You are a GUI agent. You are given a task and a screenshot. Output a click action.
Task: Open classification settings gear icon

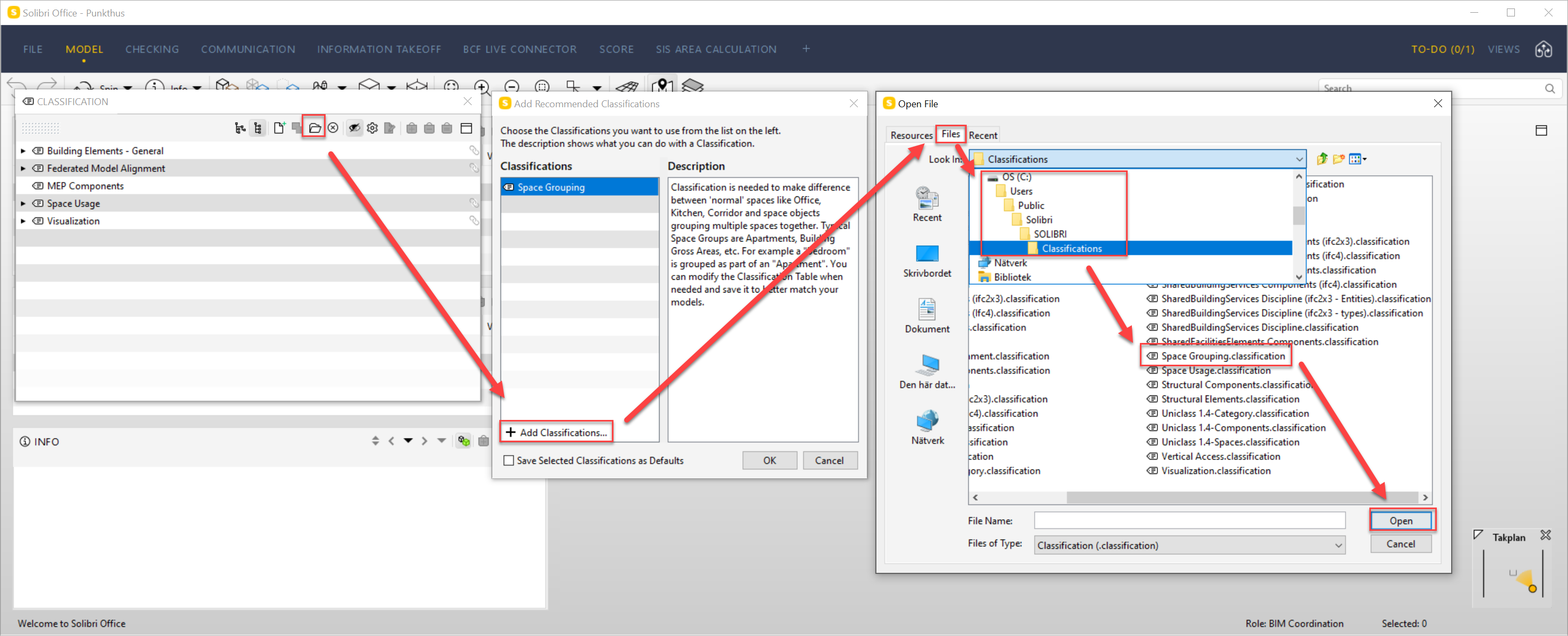pyautogui.click(x=372, y=128)
